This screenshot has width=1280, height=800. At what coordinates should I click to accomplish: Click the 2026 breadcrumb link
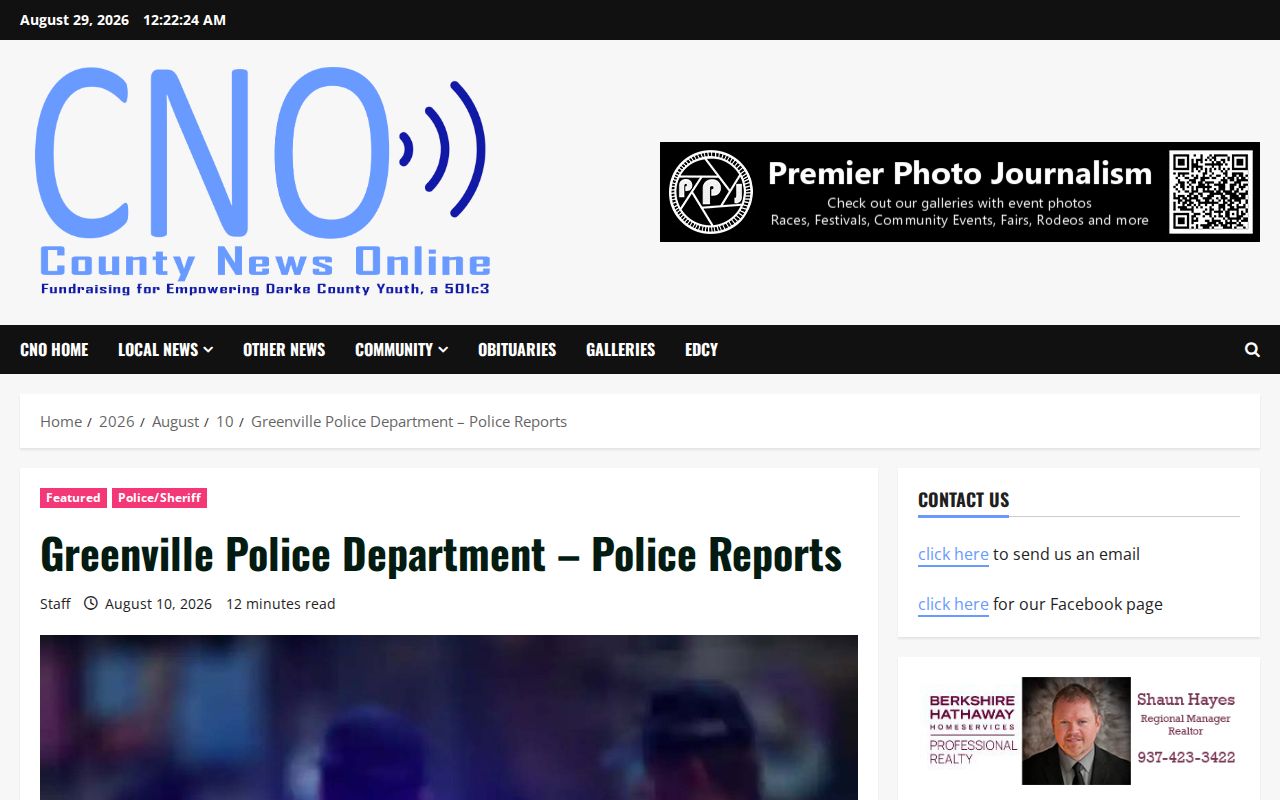pyautogui.click(x=116, y=422)
